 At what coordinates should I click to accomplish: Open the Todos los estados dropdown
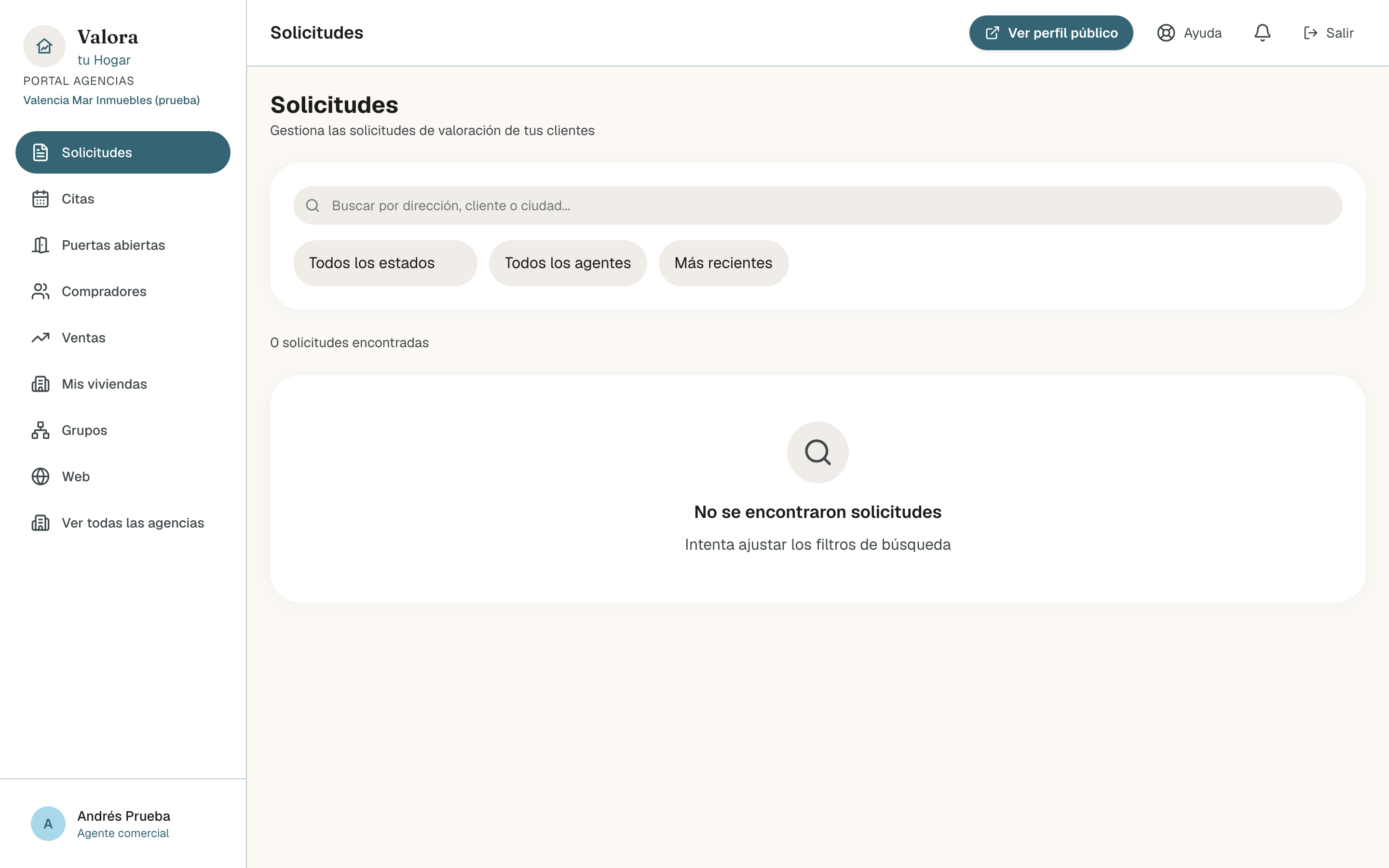[x=385, y=263]
